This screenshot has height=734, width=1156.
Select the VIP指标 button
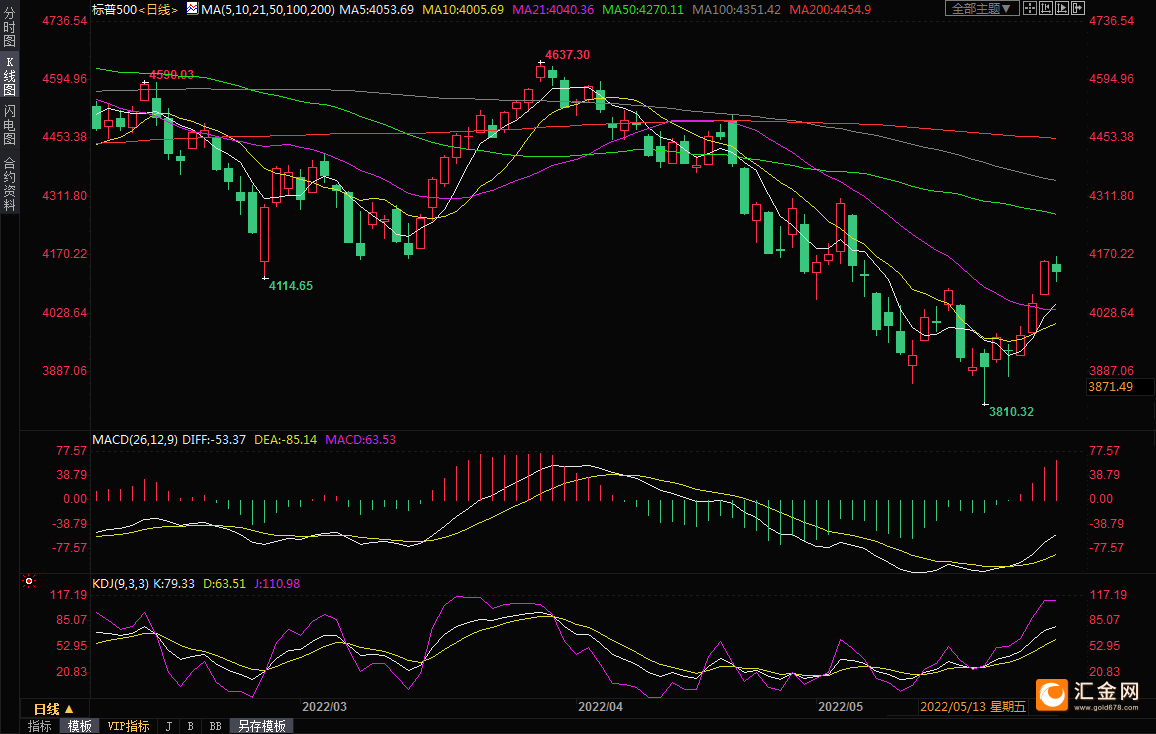(128, 726)
